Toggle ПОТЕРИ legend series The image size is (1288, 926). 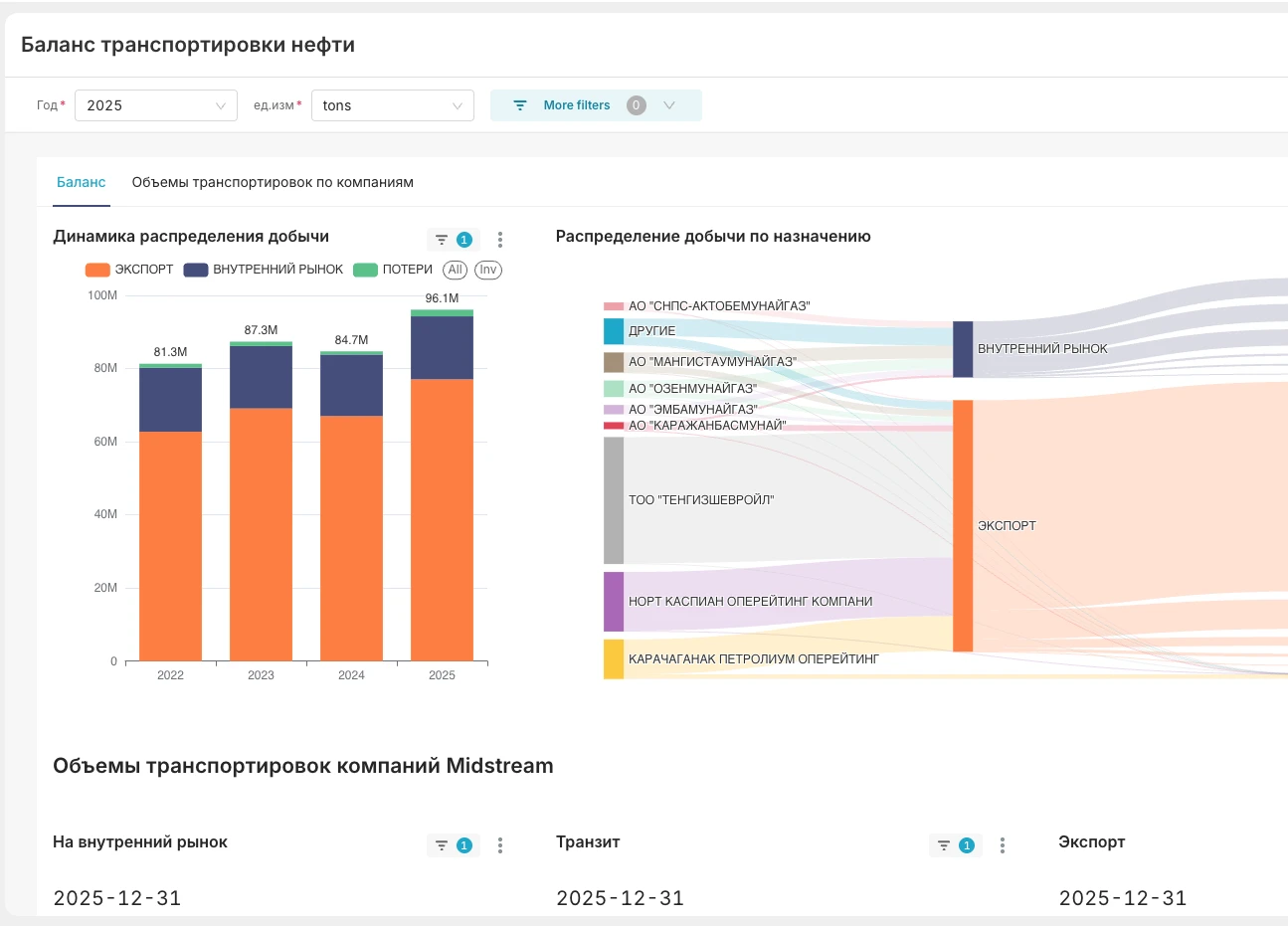coord(393,270)
